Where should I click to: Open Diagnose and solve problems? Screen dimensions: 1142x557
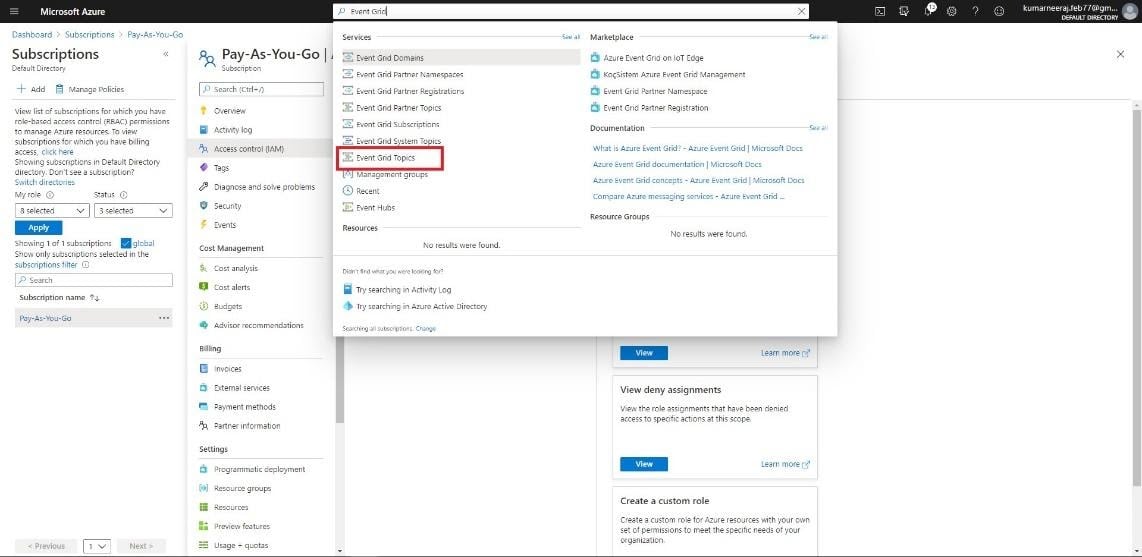pyautogui.click(x=264, y=187)
